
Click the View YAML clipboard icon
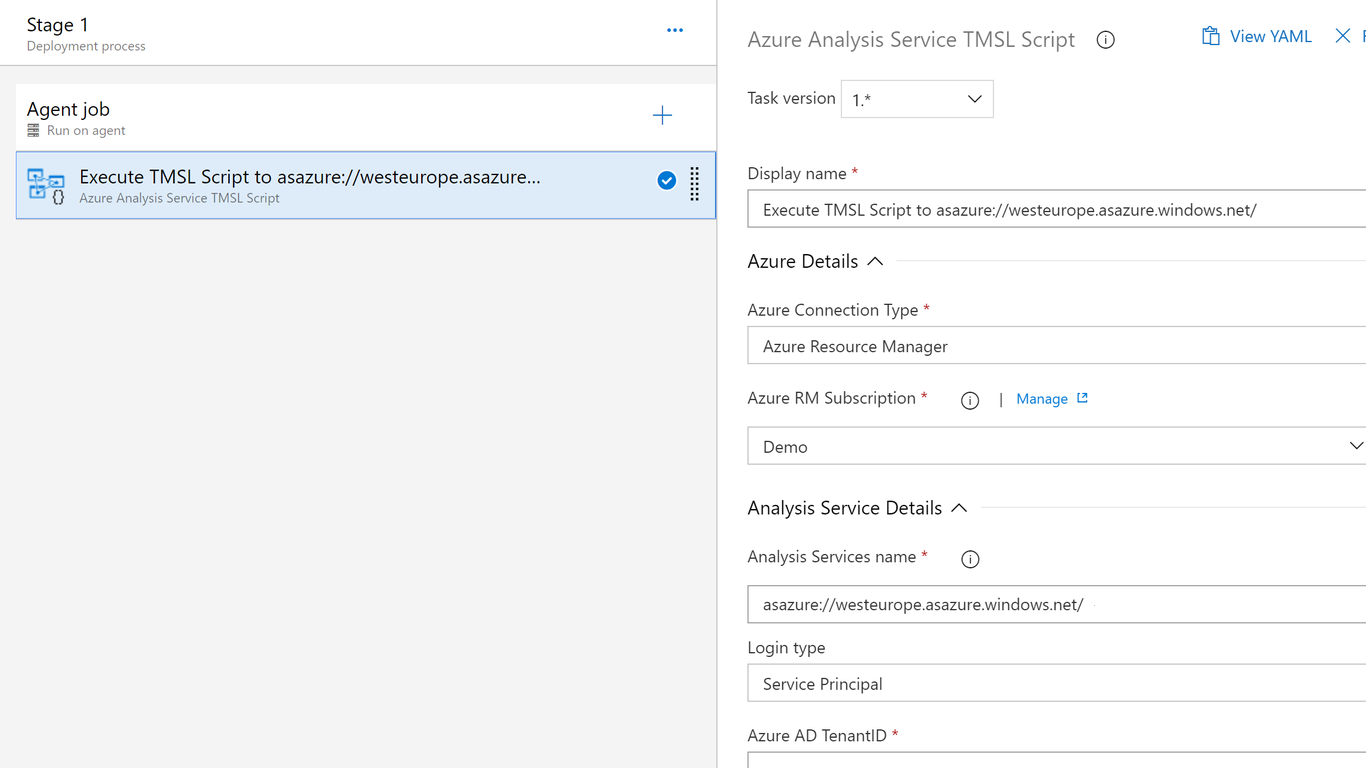click(1211, 37)
